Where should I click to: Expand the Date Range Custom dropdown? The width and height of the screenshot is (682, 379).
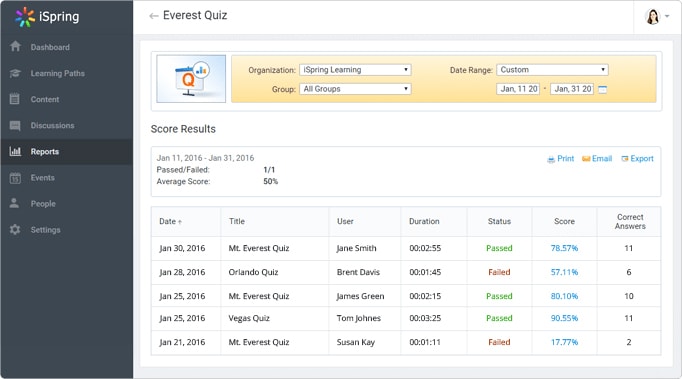pos(552,70)
